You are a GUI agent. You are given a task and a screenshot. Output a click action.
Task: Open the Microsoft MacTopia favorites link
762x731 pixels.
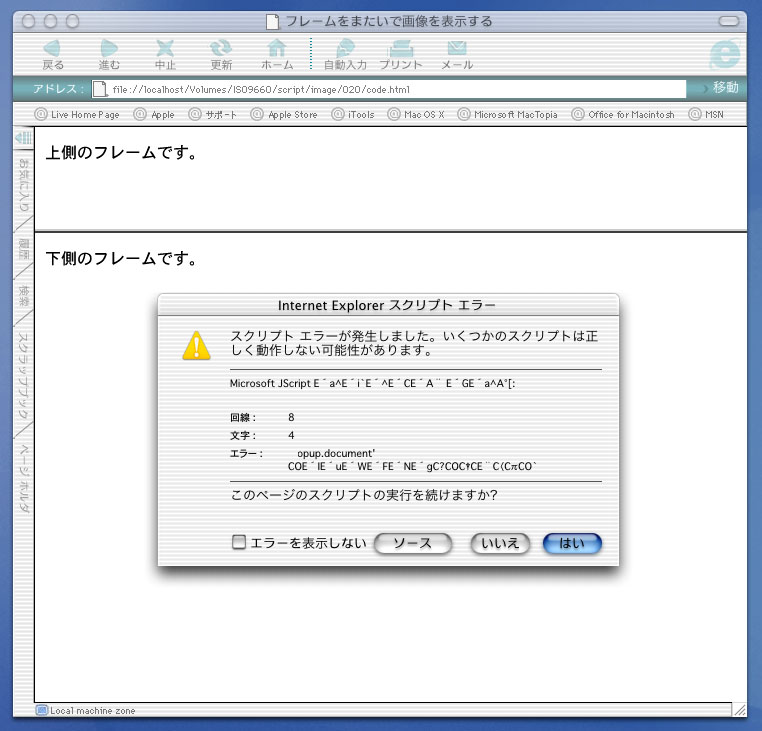pos(508,115)
